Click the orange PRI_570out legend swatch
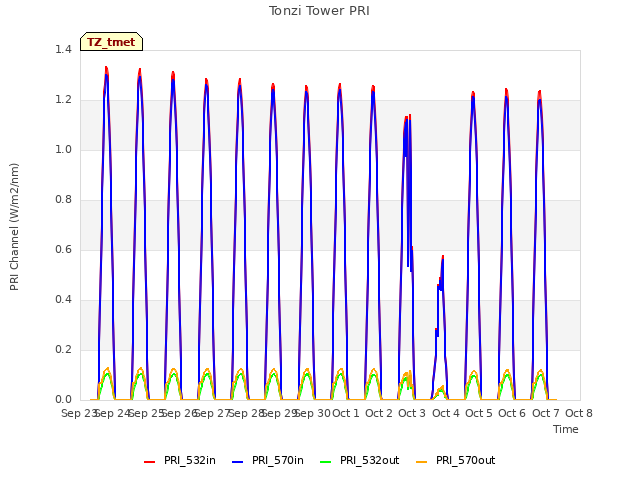Screen dimensions: 640x480 (x=422, y=462)
